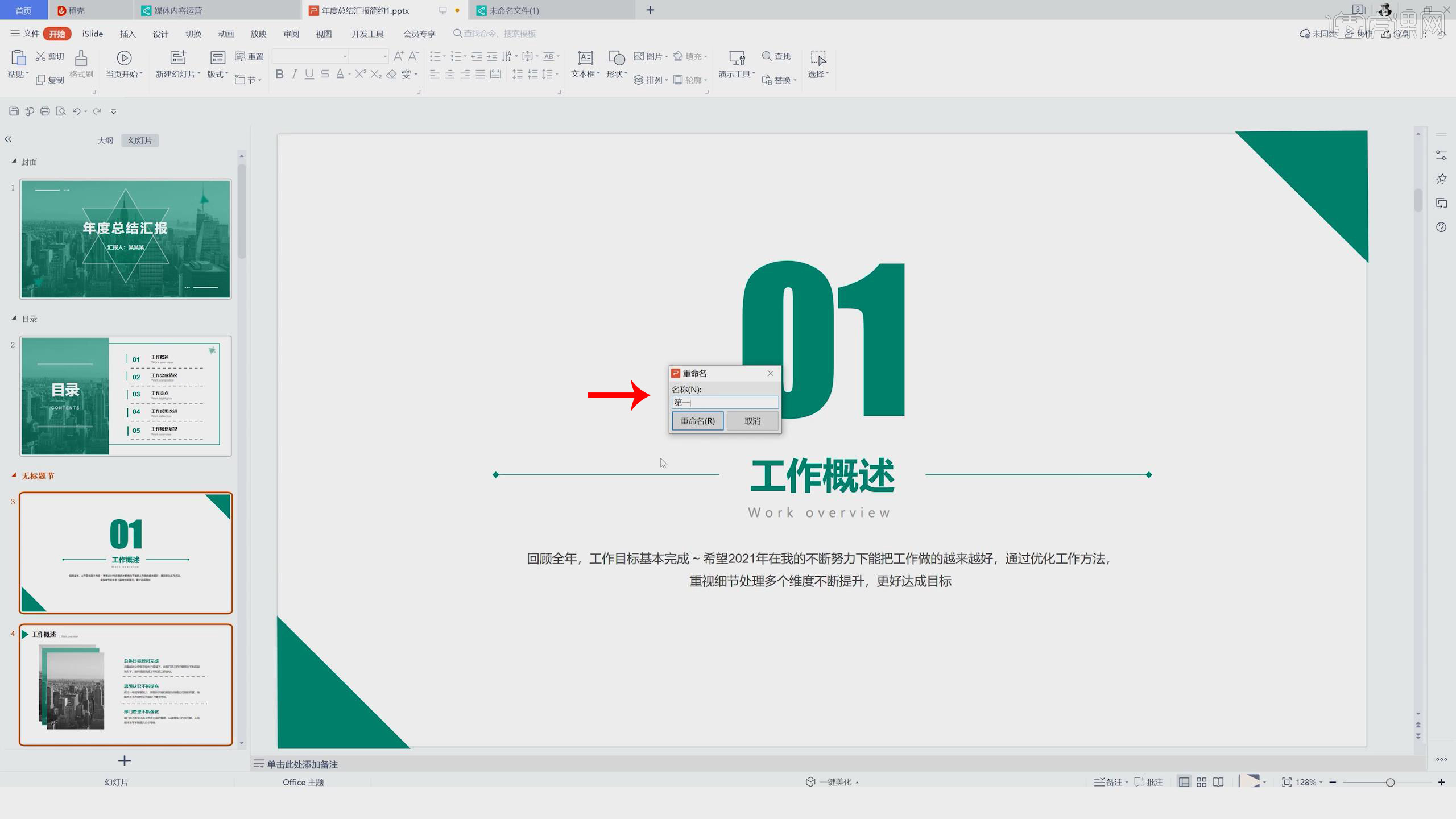Open the 查找 (Find) tool
The image size is (1456, 819).
777,56
